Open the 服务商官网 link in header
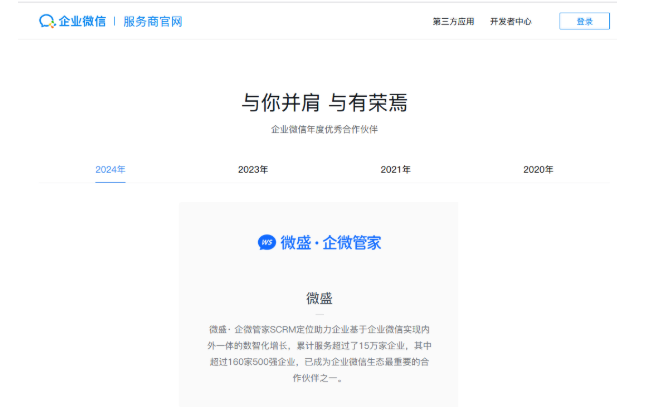 point(153,22)
